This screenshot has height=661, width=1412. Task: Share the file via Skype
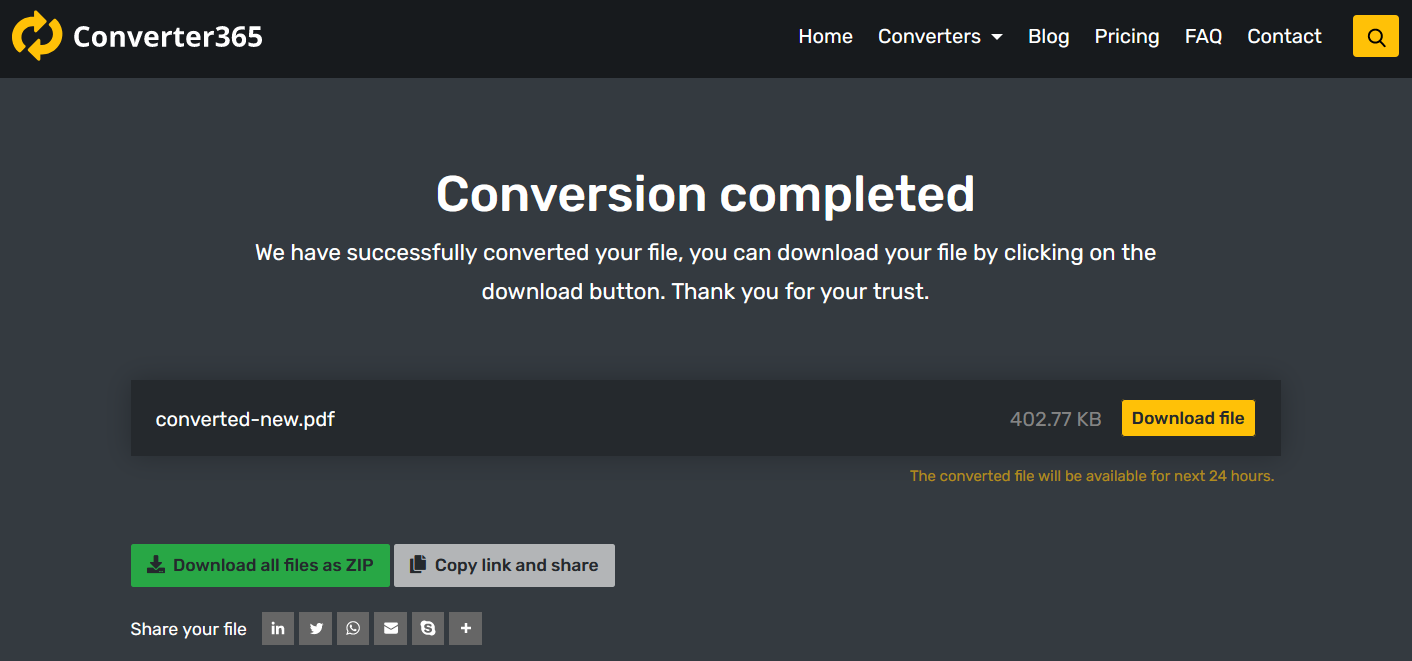(x=428, y=629)
